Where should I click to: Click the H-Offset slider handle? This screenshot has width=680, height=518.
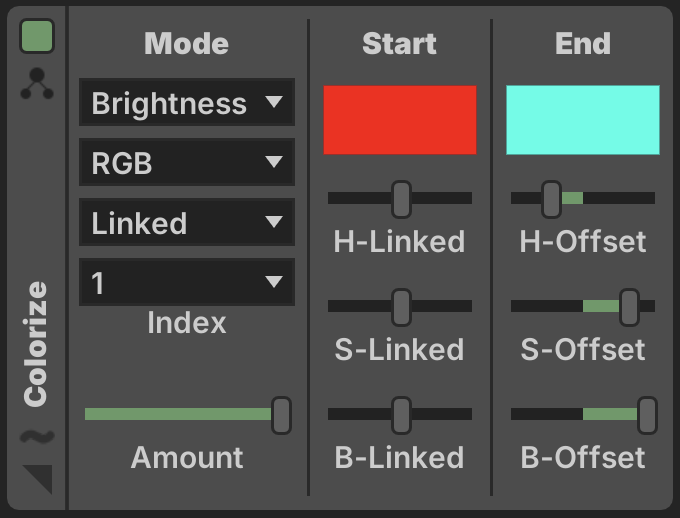pos(552,199)
